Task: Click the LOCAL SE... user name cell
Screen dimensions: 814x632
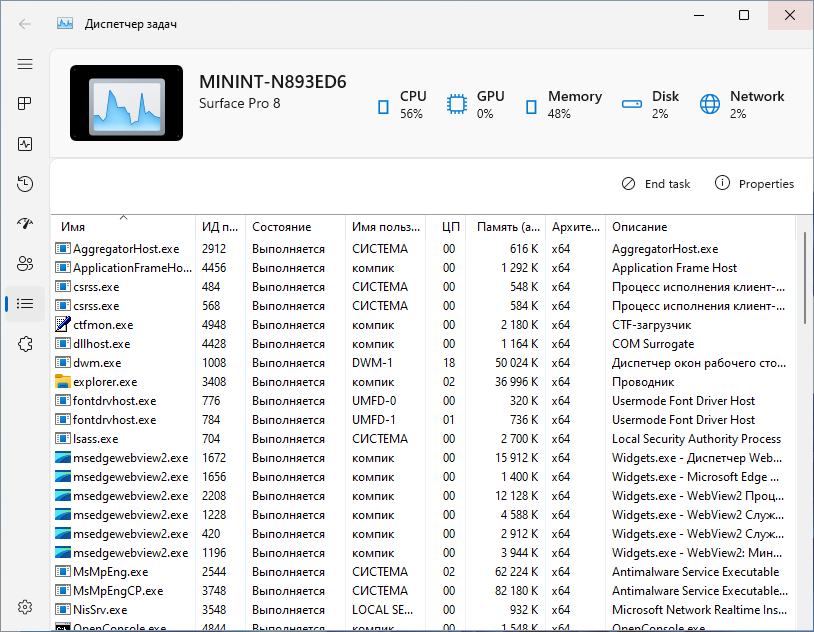Action: [383, 610]
